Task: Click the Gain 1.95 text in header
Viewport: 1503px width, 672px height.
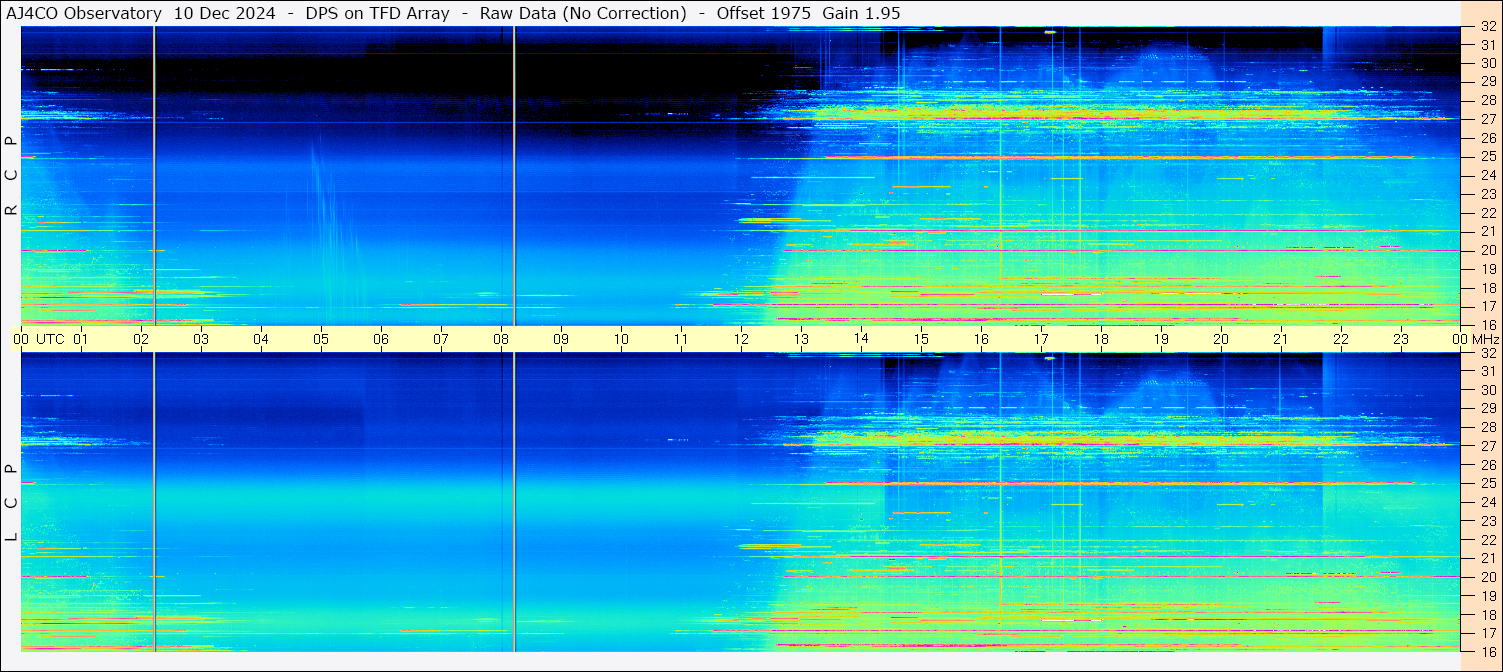Action: point(861,13)
